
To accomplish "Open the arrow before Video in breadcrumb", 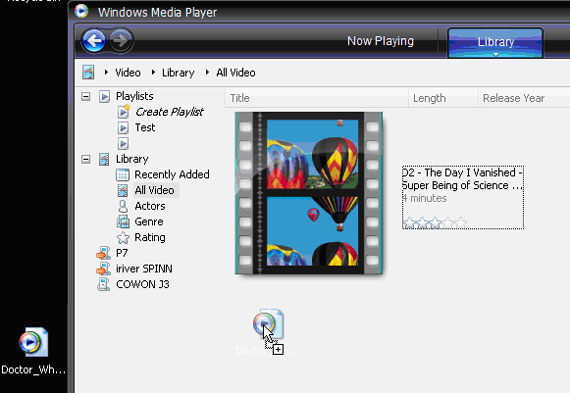I will click(106, 72).
